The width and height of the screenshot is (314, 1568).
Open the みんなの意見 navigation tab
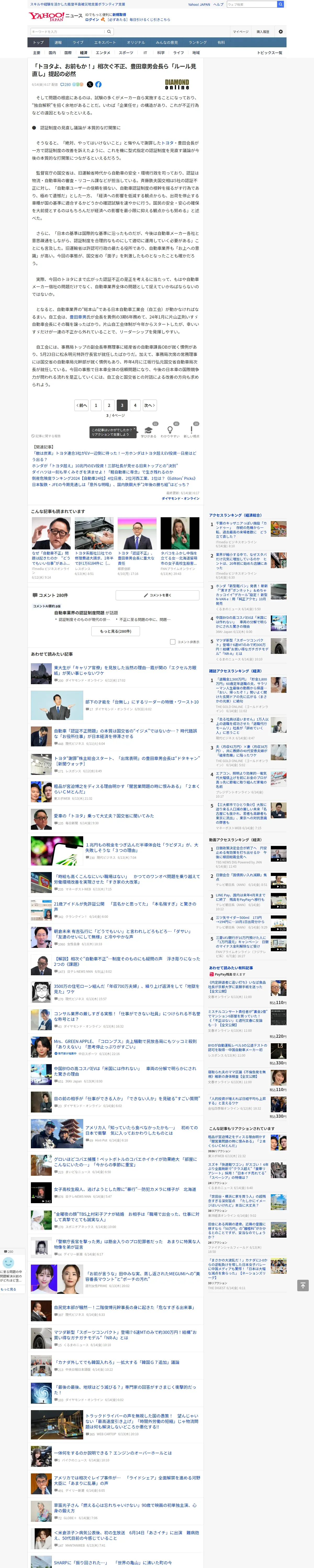(167, 43)
